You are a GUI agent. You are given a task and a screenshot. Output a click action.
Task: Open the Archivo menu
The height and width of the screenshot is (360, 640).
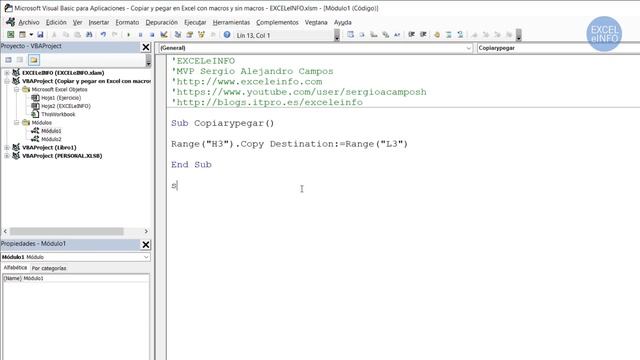tap(29, 22)
